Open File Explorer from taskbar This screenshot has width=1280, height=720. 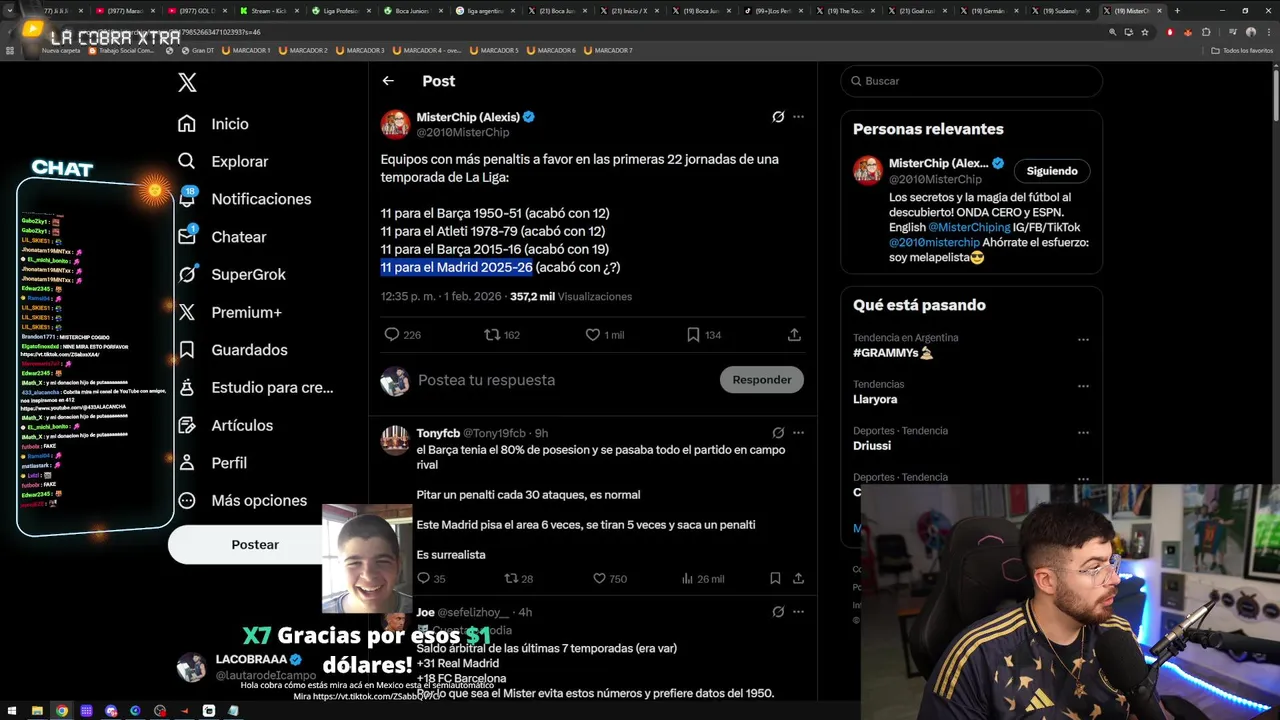[37, 711]
